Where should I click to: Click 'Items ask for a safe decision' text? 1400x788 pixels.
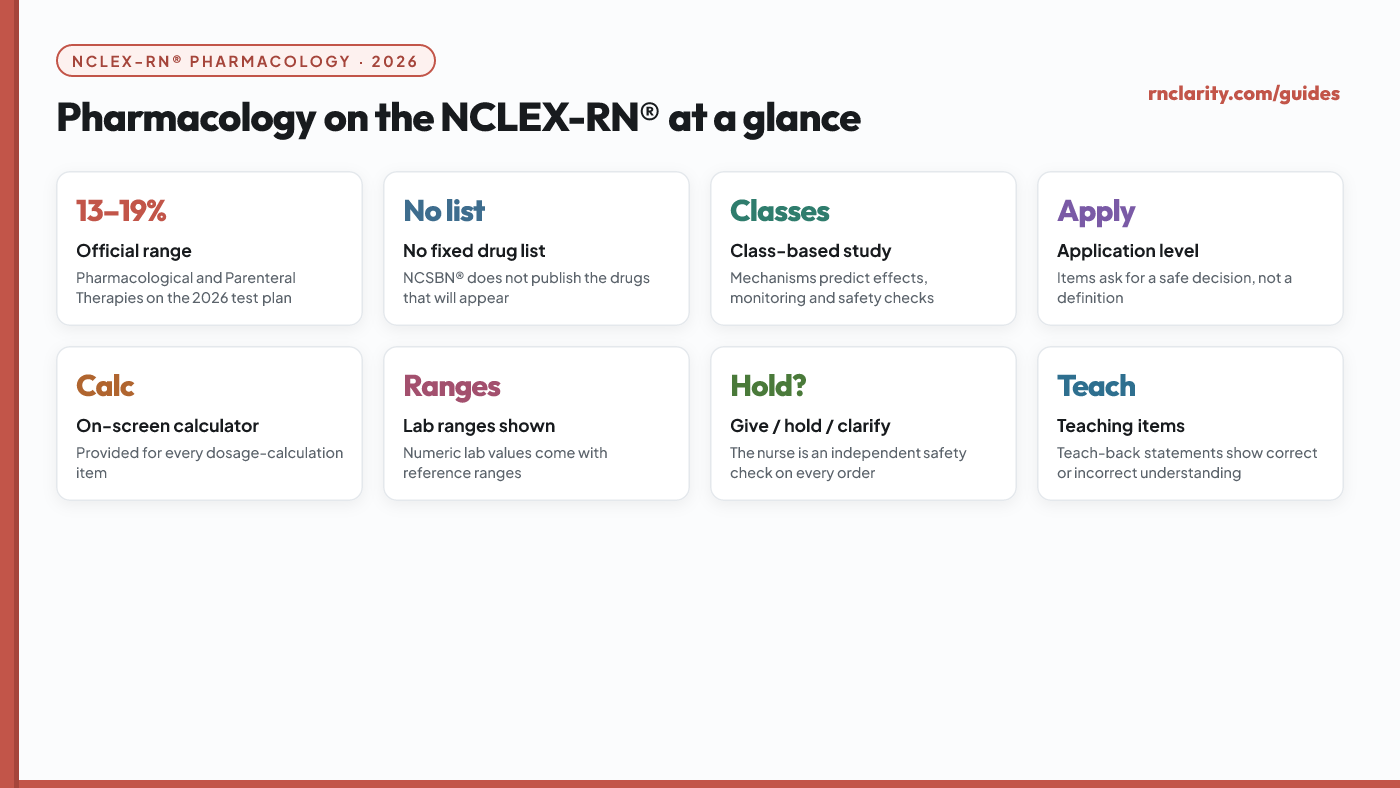(x=1174, y=288)
